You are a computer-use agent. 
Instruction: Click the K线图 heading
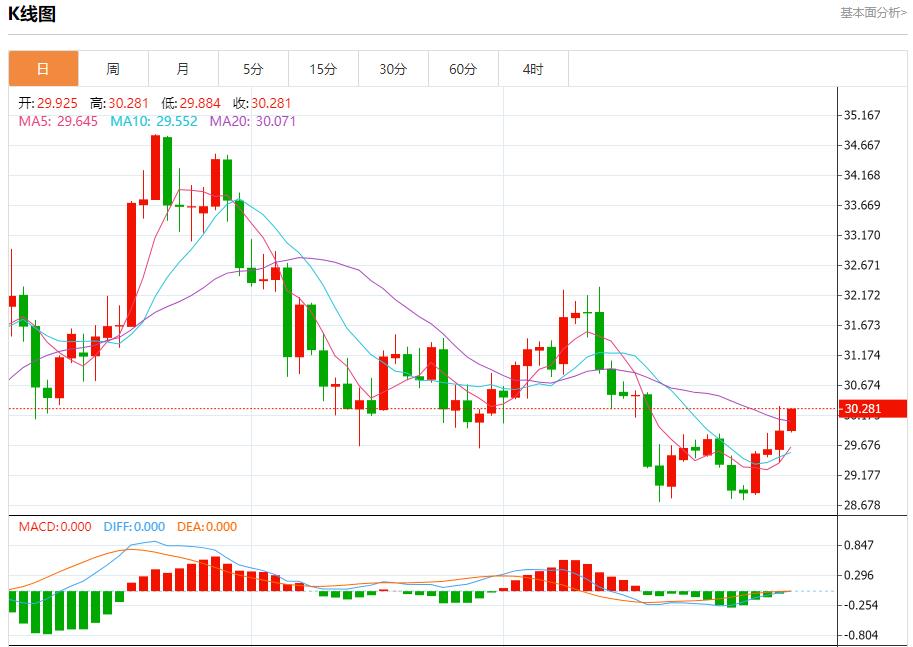33,14
